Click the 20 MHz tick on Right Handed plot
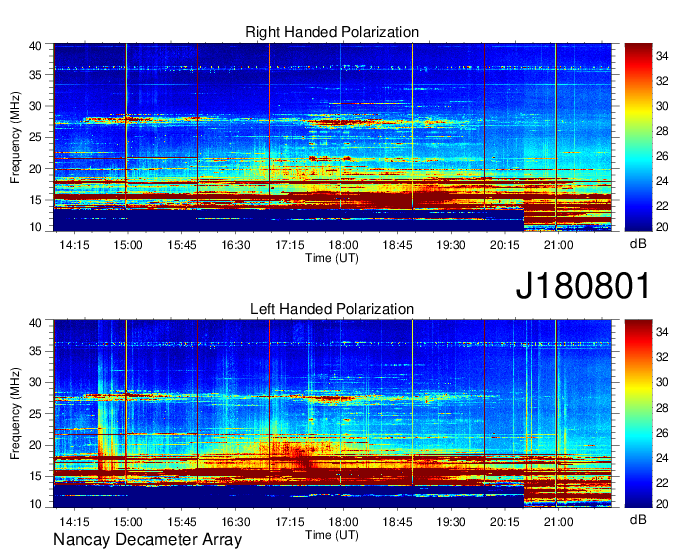The image size is (680, 552). [36, 169]
